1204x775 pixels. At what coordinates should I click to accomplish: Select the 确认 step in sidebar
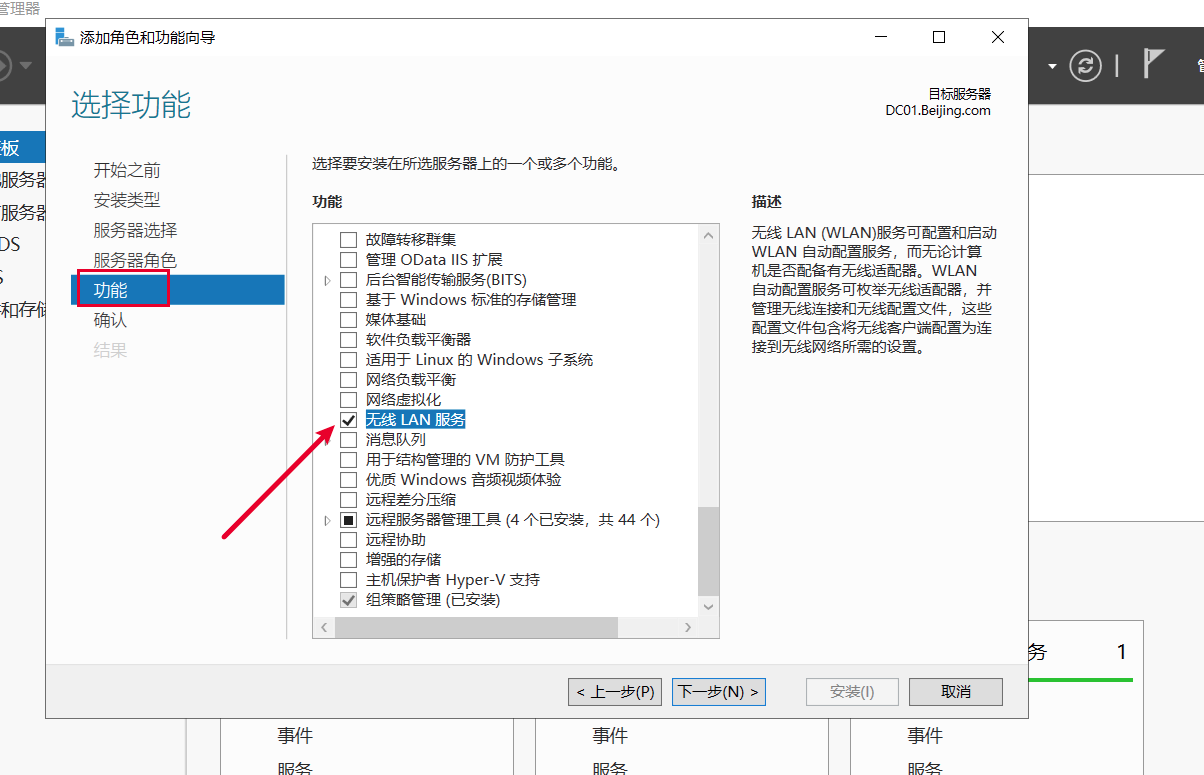click(111, 320)
